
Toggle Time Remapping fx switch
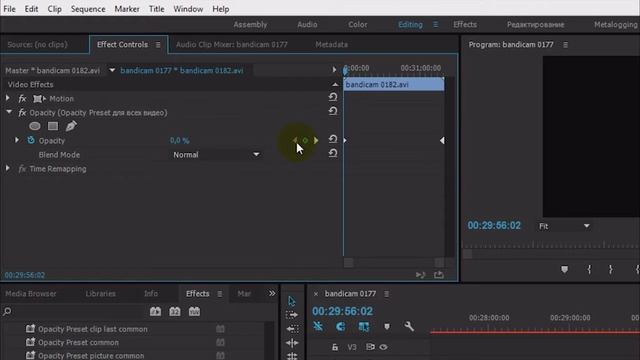[22, 169]
